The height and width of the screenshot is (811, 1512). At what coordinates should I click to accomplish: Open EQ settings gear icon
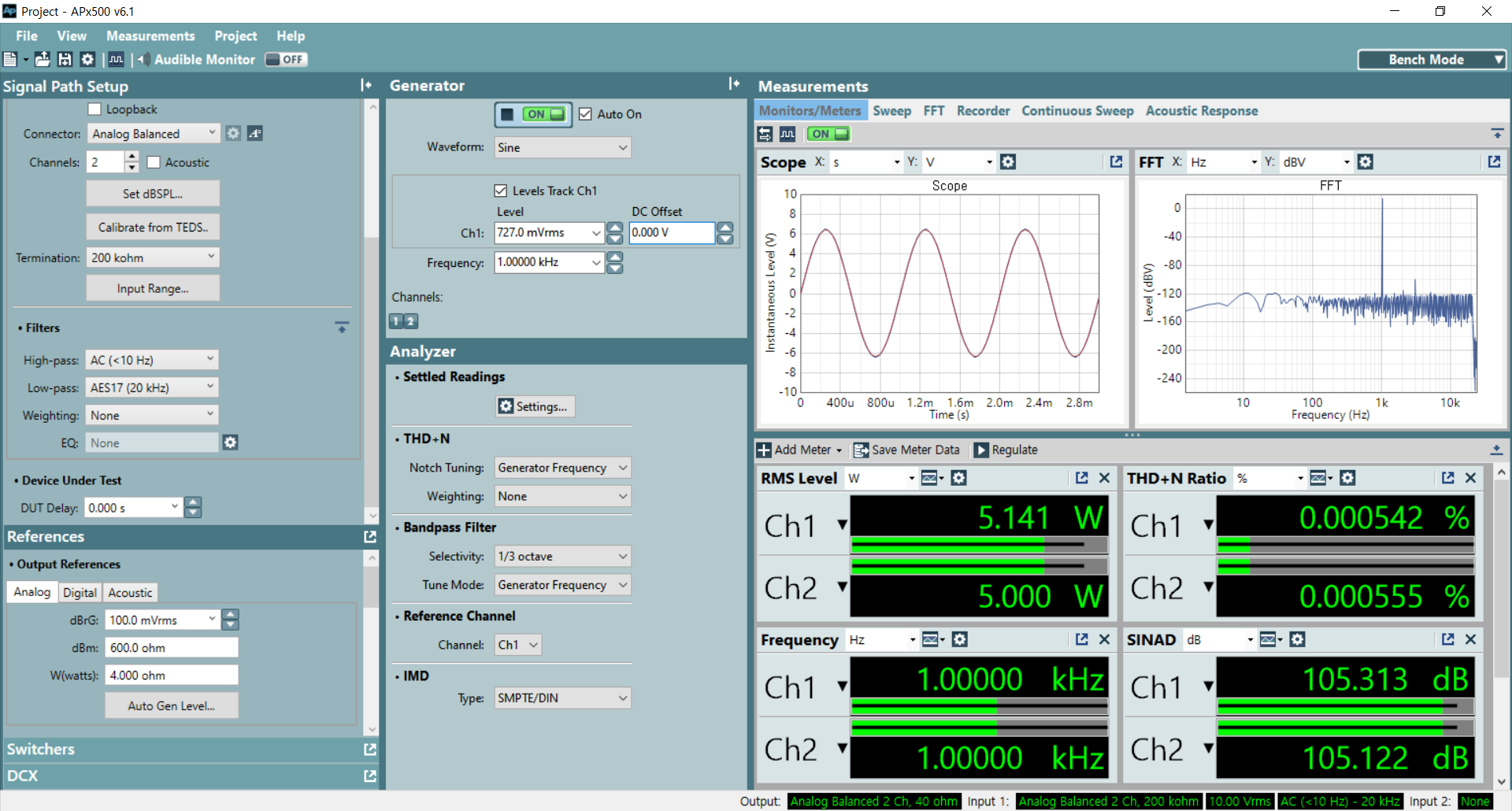(x=230, y=443)
